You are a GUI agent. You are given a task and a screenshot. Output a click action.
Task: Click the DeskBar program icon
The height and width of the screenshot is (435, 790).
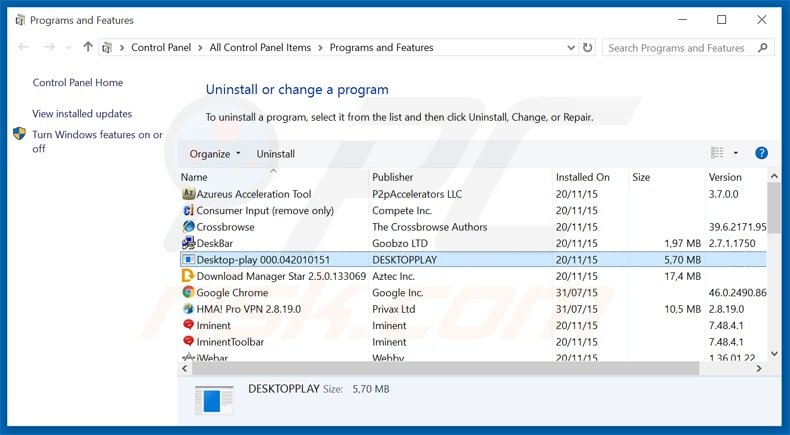click(x=188, y=243)
